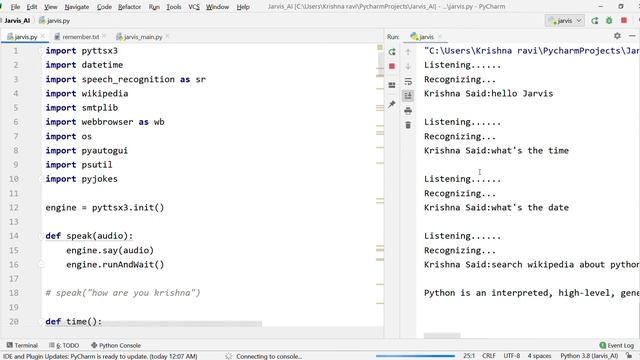Print the Run console output
The width and height of the screenshot is (640, 360).
coord(408,111)
